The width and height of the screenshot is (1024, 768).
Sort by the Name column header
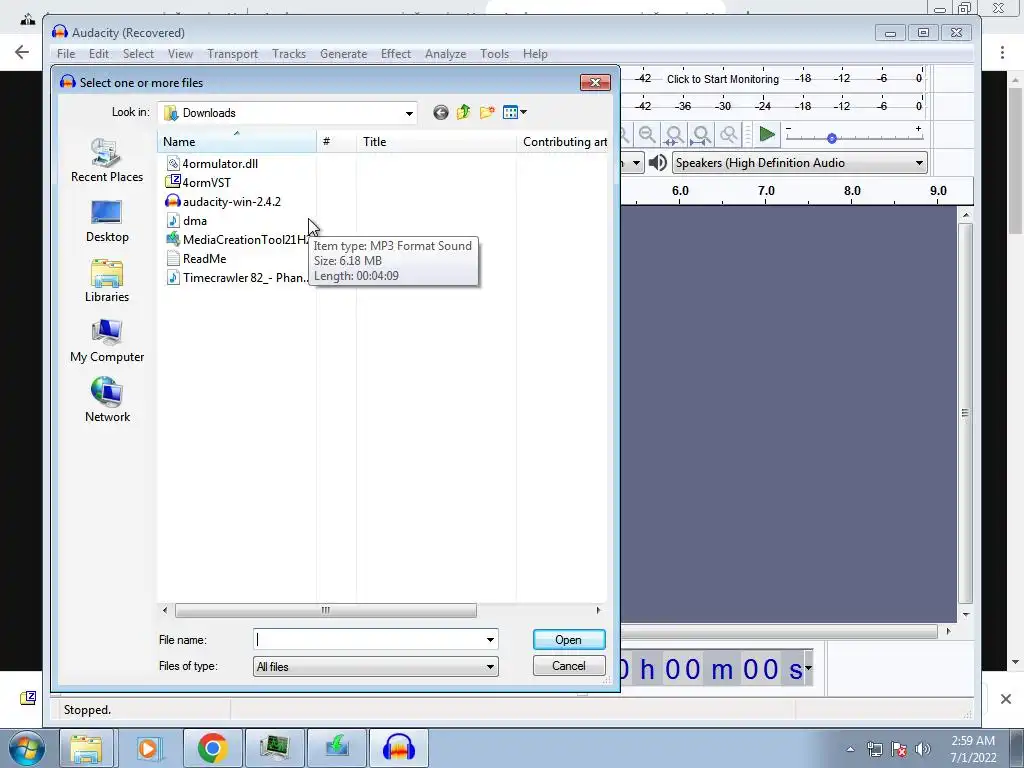236,142
